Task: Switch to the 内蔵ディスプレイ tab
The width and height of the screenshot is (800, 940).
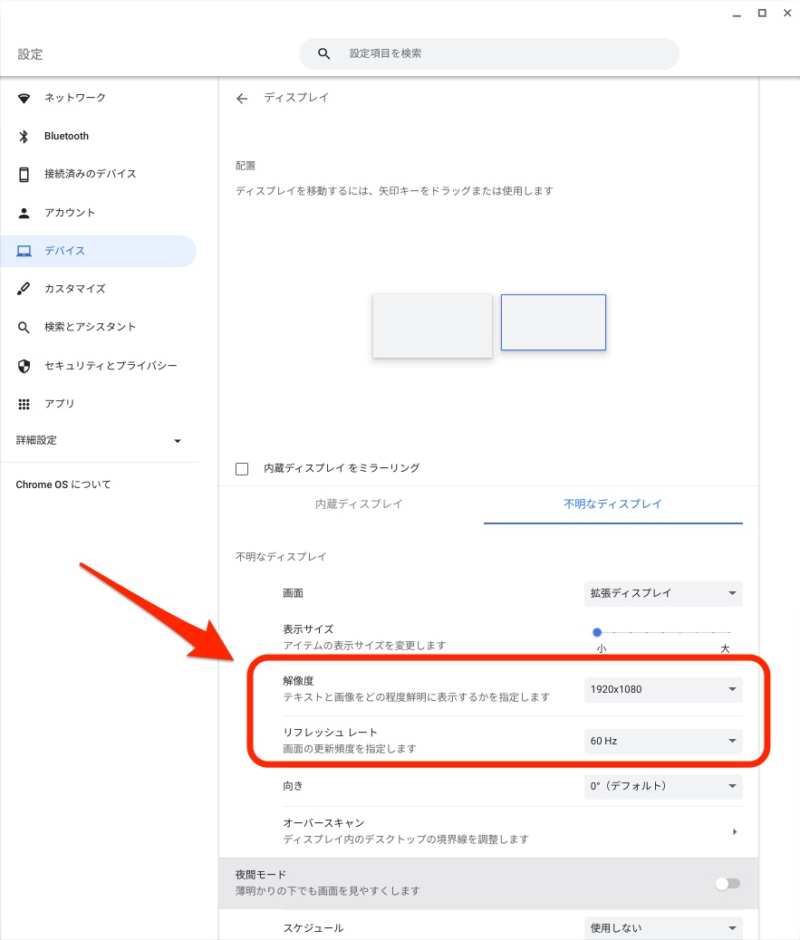Action: click(x=358, y=504)
